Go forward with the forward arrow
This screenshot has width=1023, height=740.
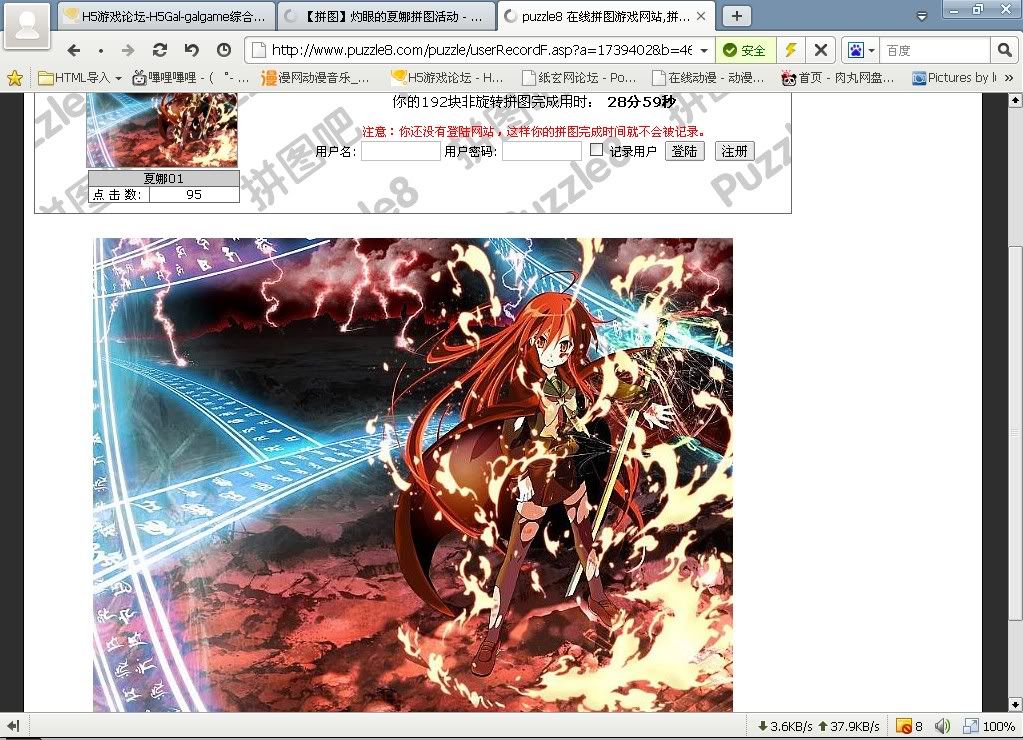click(x=128, y=50)
